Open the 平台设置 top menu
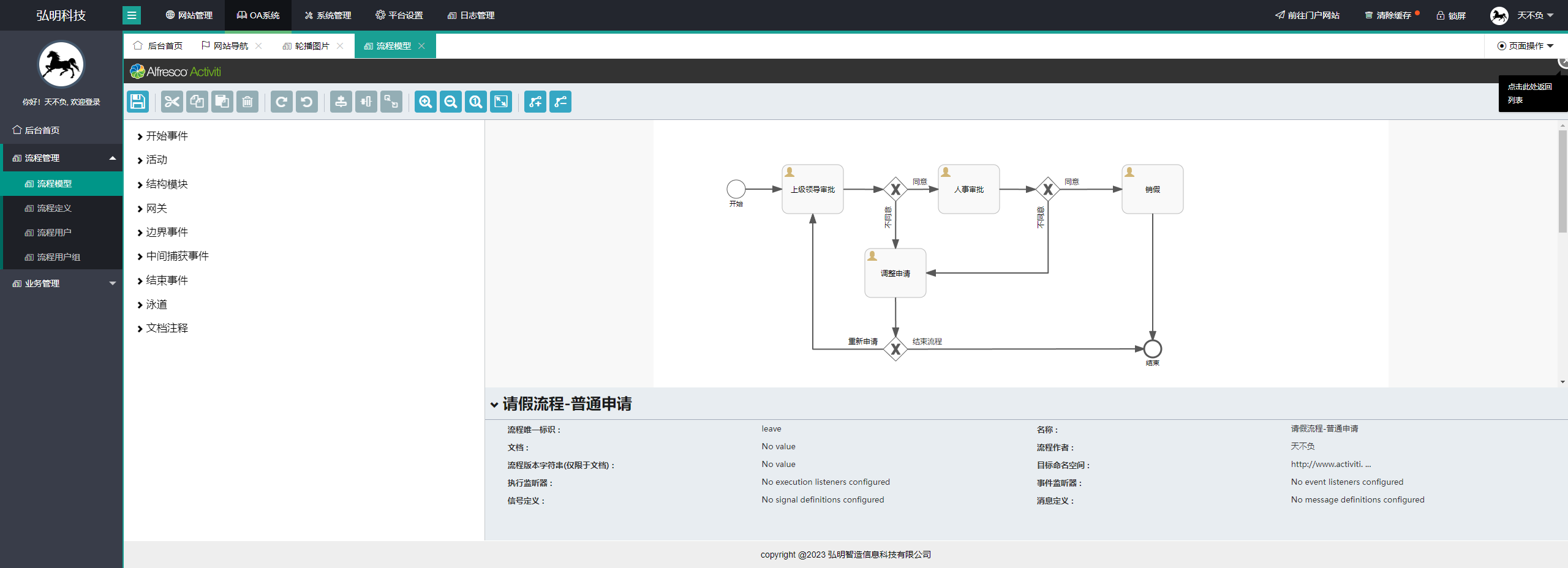This screenshot has height=568, width=1568. (399, 15)
